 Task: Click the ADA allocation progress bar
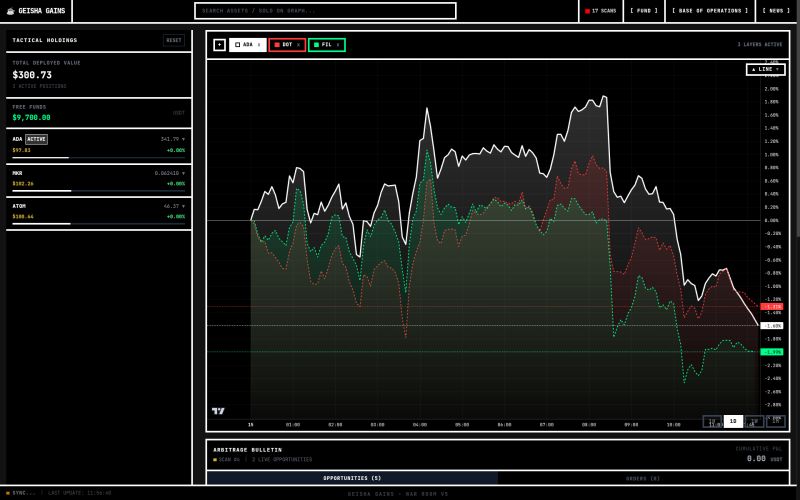98,158
